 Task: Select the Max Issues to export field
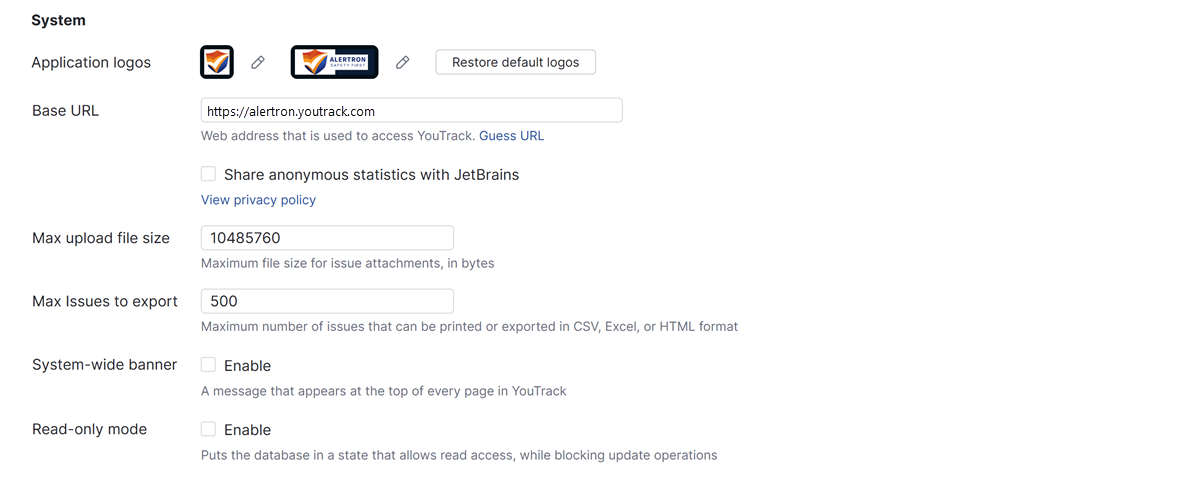coord(327,301)
